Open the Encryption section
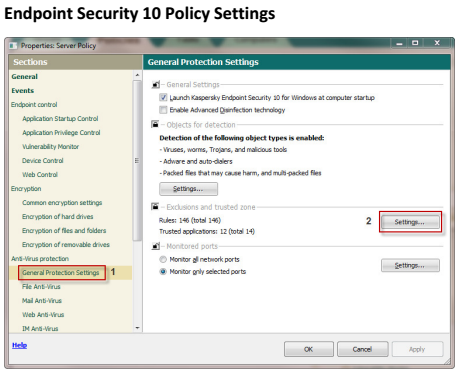 [26, 189]
